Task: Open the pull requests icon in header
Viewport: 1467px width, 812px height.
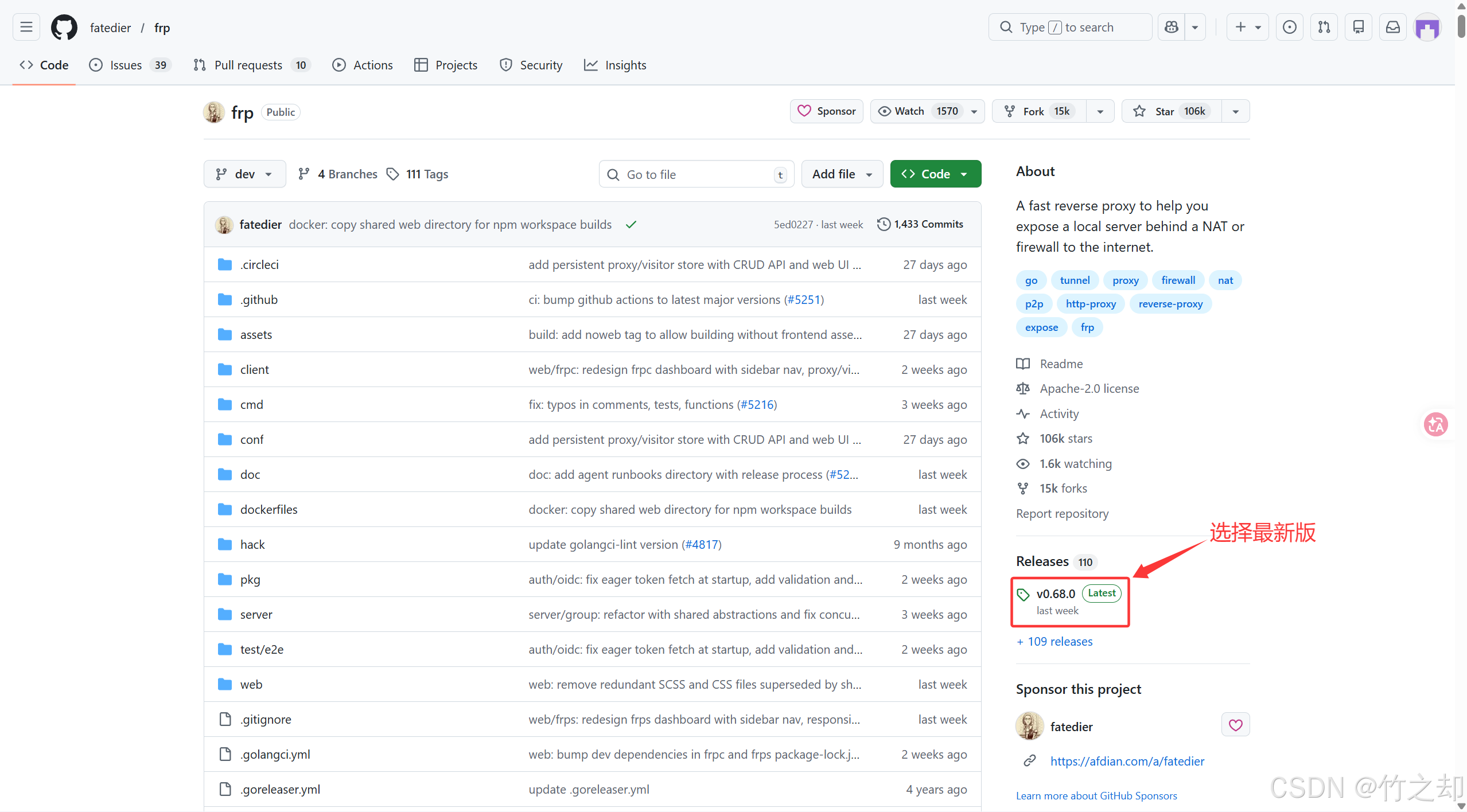Action: [x=1324, y=27]
